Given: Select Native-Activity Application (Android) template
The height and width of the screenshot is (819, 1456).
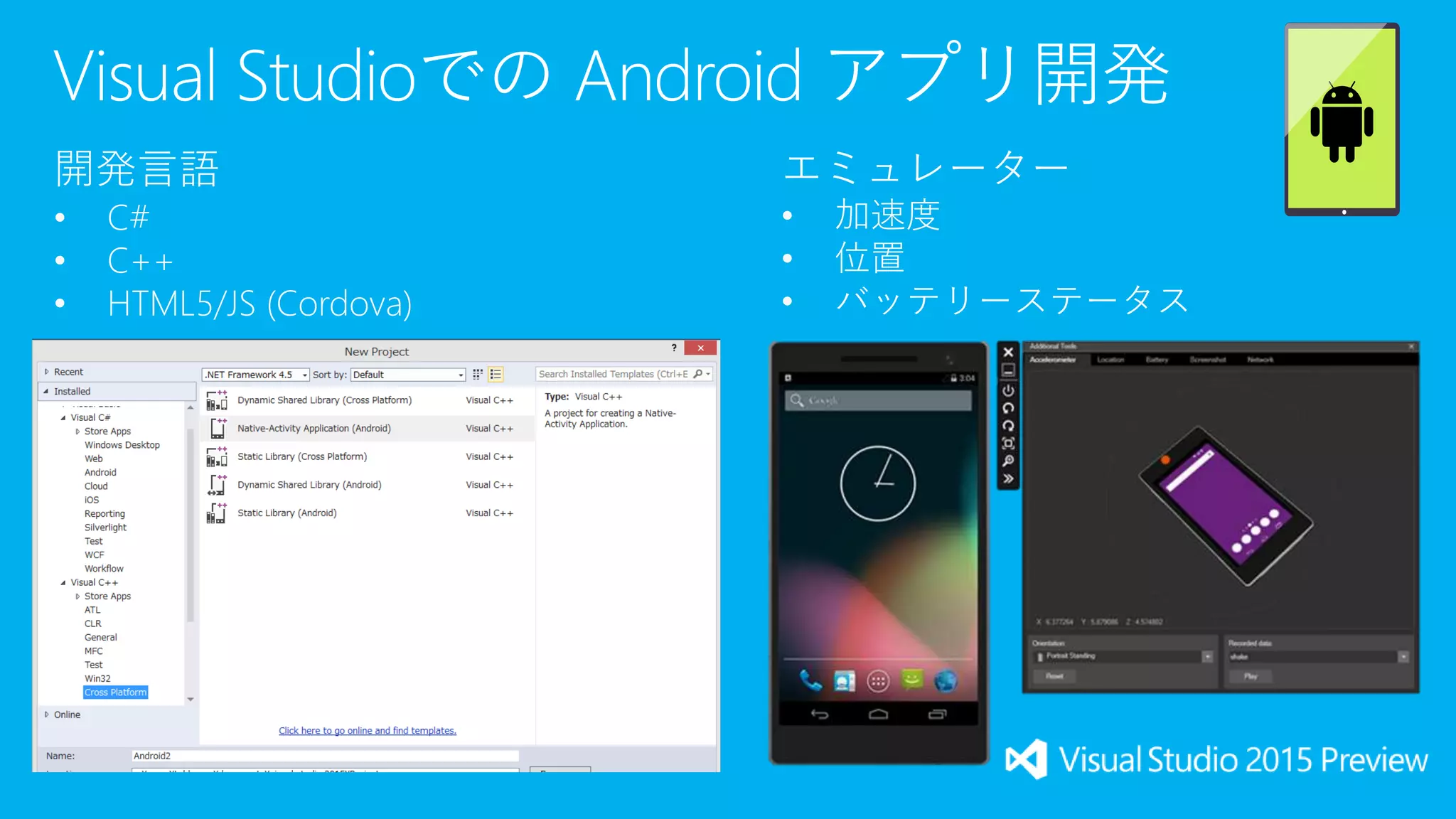Looking at the screenshot, I should 367,428.
